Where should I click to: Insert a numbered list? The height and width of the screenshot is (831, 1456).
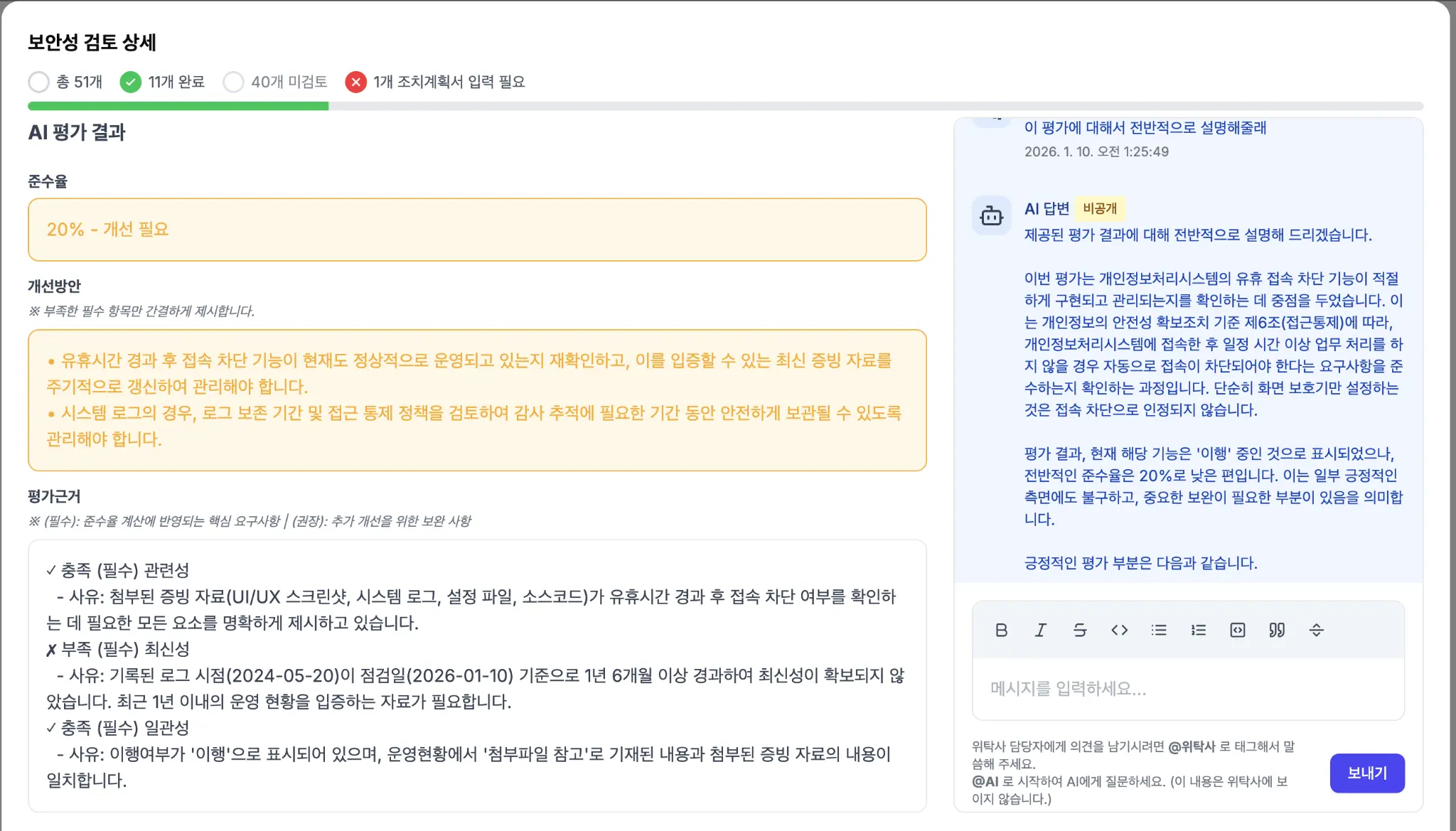point(1198,630)
